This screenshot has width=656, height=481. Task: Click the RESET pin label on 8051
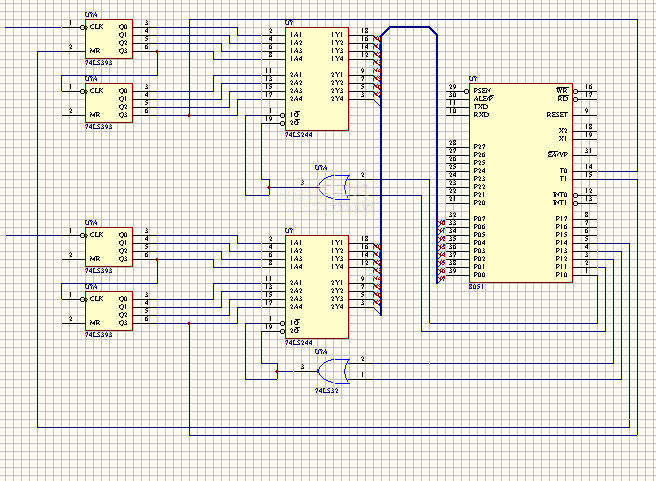pos(558,115)
